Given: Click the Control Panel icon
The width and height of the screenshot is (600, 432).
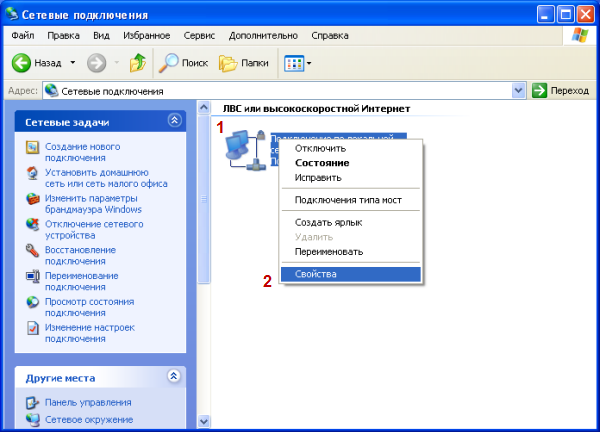Looking at the screenshot, I should [x=32, y=403].
